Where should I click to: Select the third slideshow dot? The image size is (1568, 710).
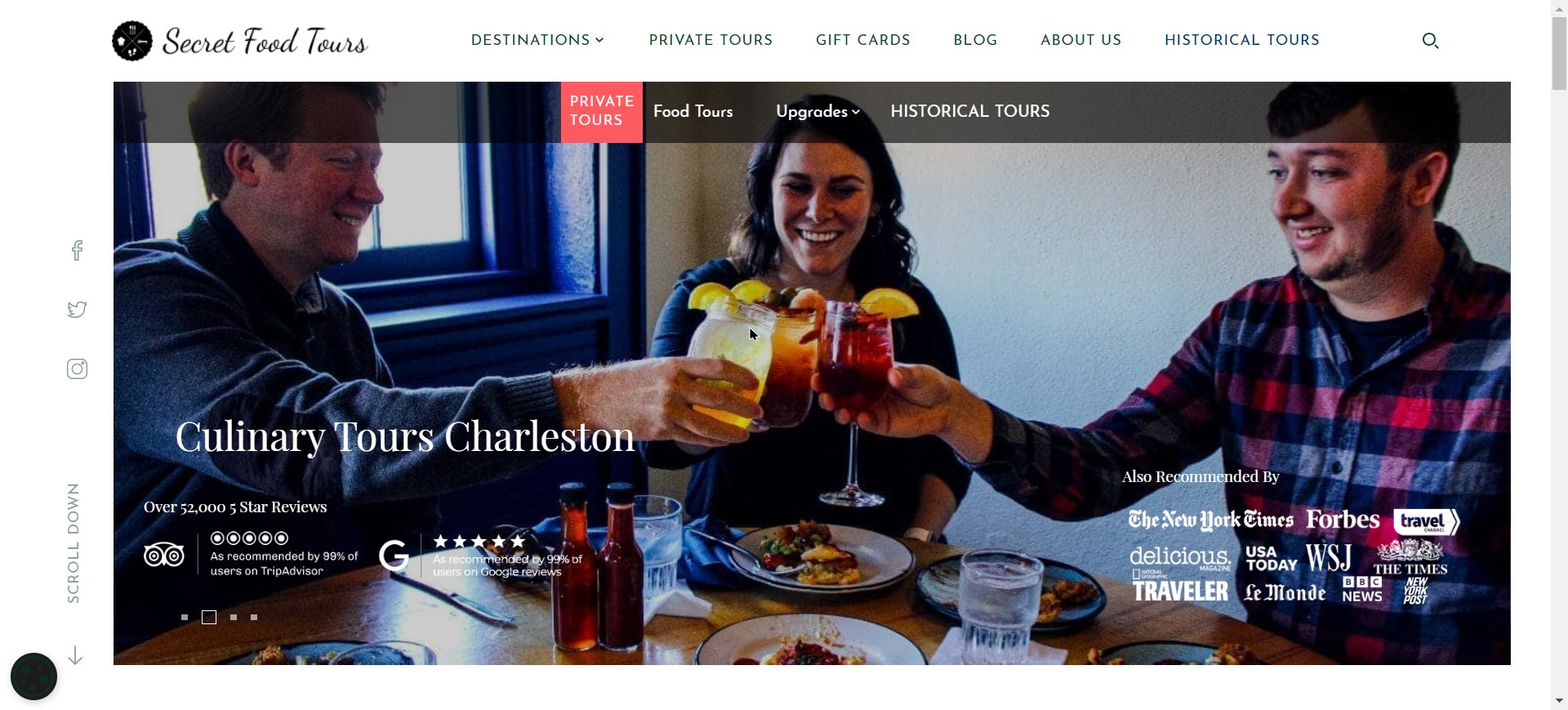point(234,618)
